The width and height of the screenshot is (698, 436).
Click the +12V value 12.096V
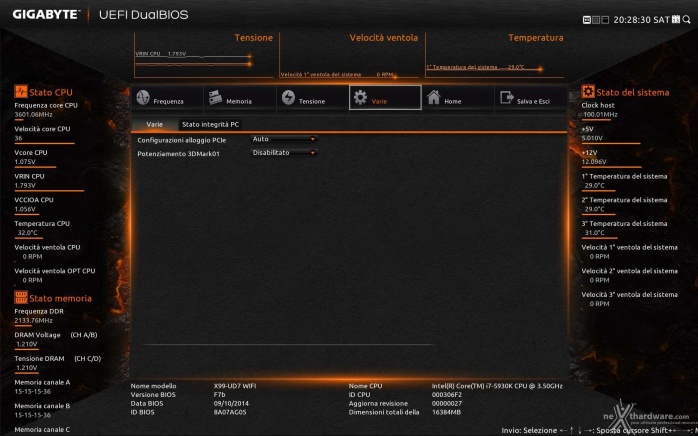pos(594,162)
